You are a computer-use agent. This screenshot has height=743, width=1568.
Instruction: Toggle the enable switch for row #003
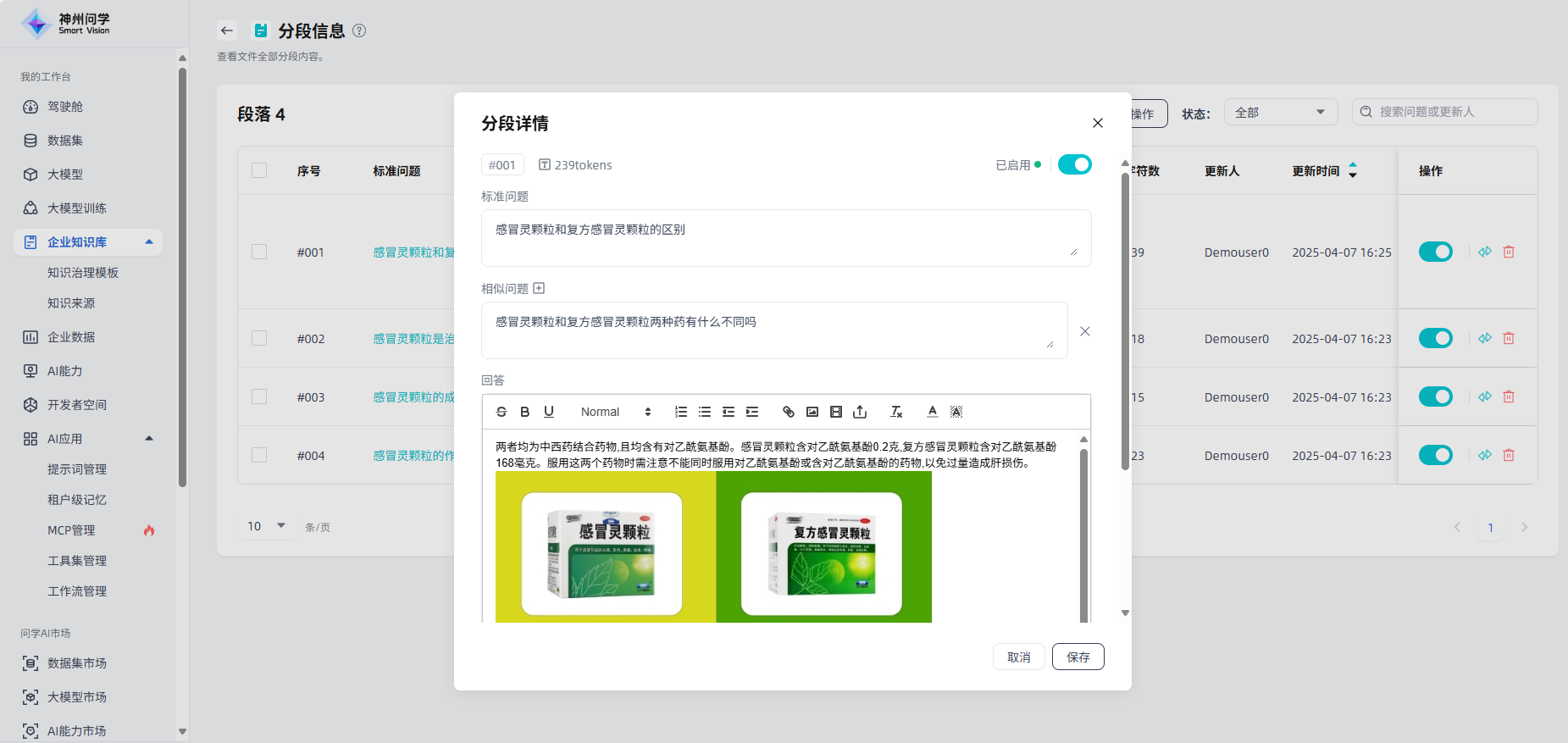coord(1436,396)
